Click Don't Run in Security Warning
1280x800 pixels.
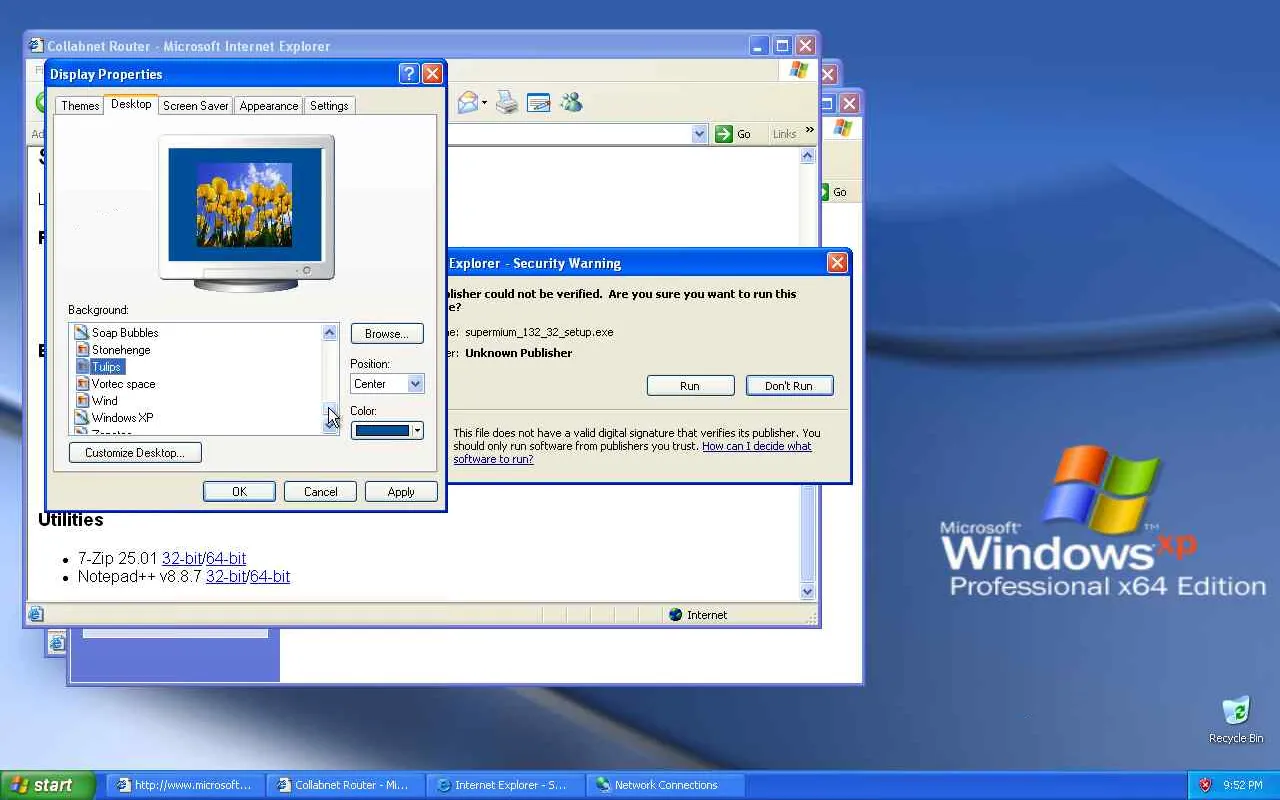(789, 386)
